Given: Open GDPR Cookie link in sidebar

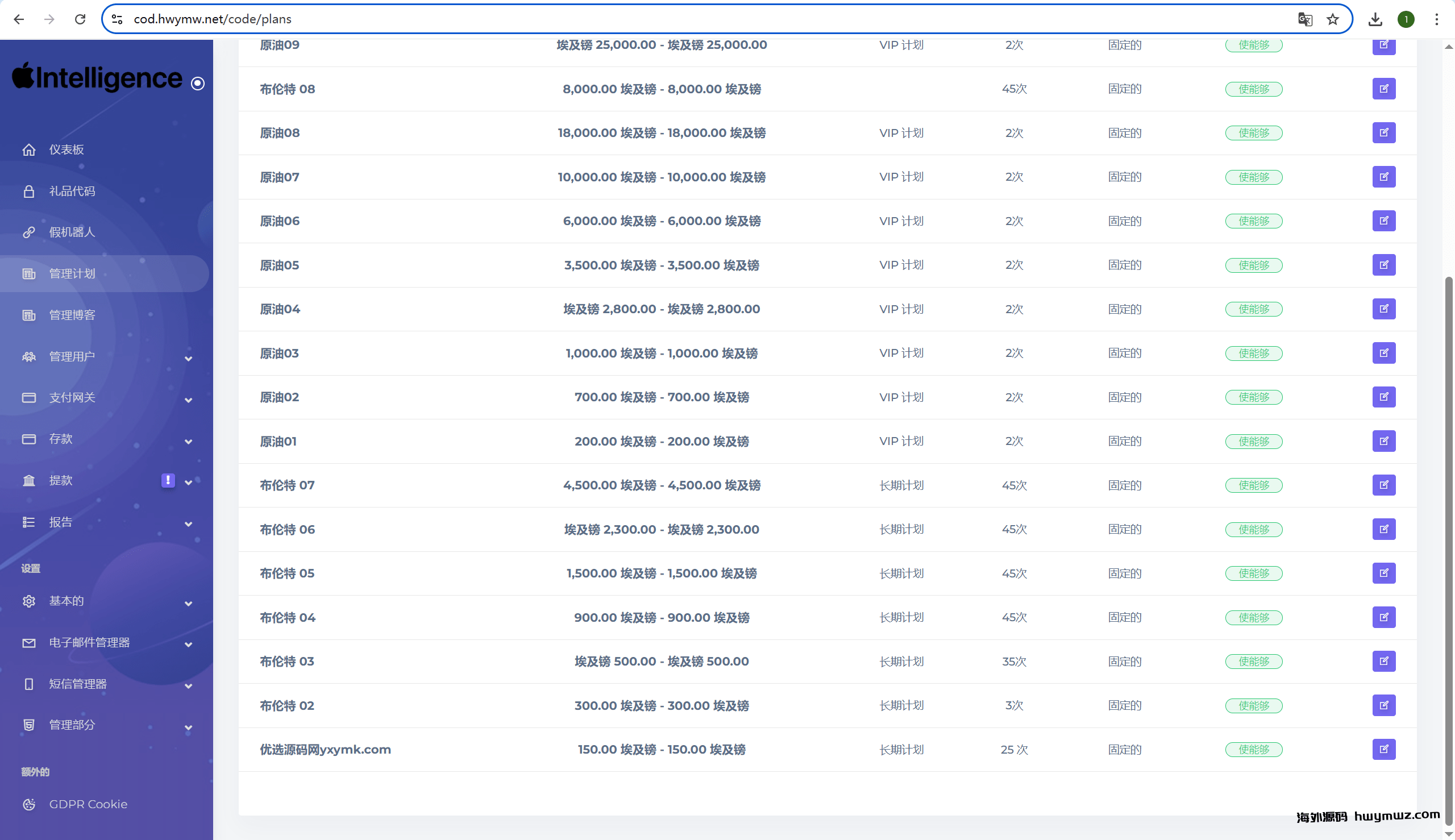Looking at the screenshot, I should pos(88,804).
